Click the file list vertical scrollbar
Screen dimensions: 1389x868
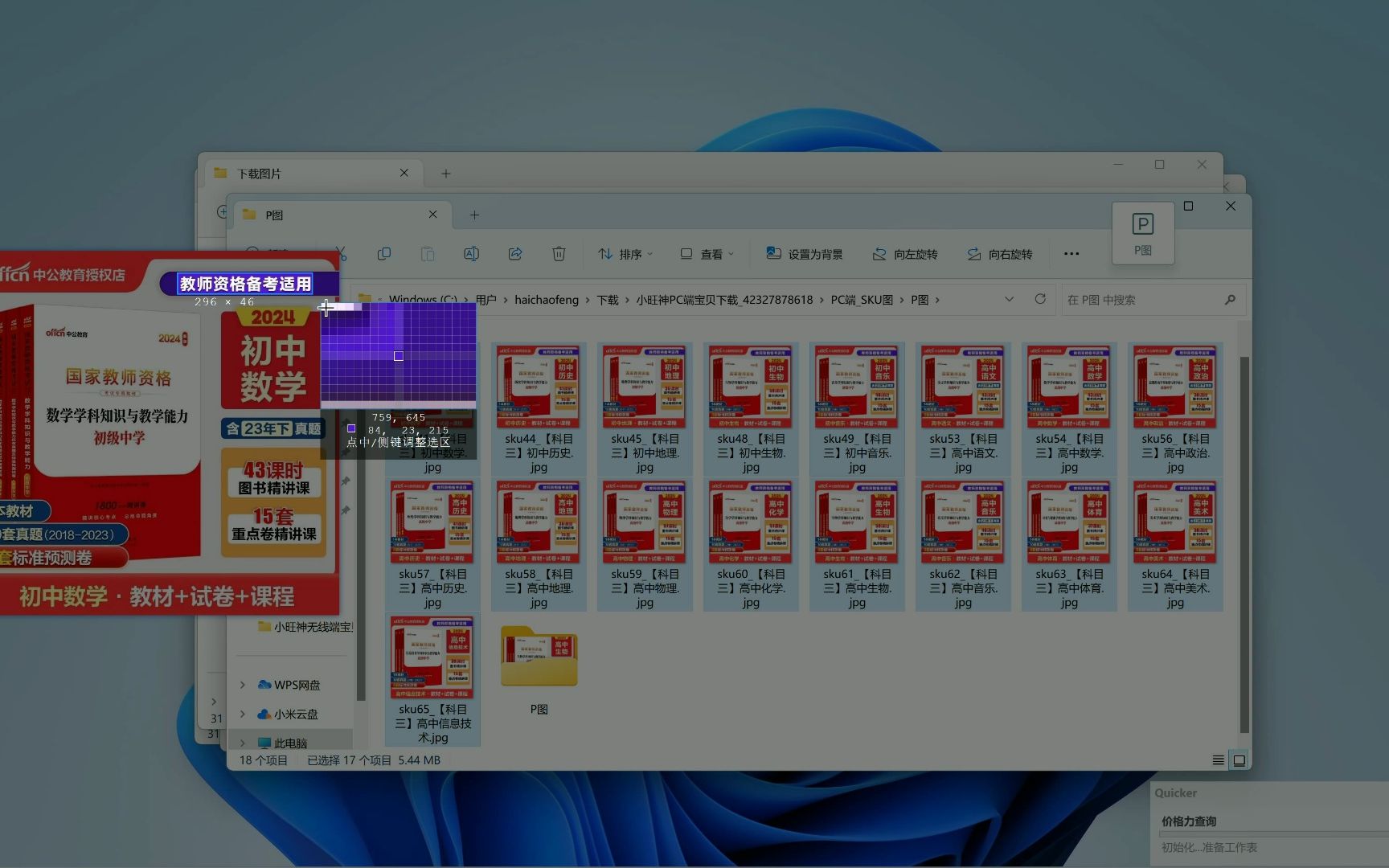[x=1244, y=545]
